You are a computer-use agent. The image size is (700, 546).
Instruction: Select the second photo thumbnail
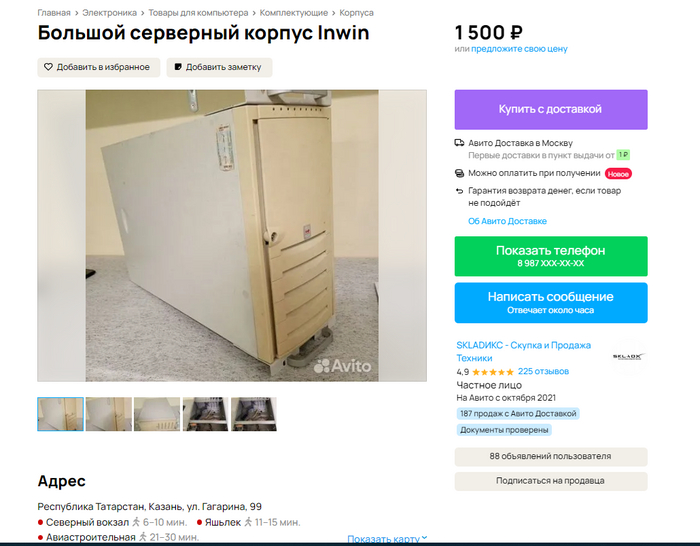point(108,414)
